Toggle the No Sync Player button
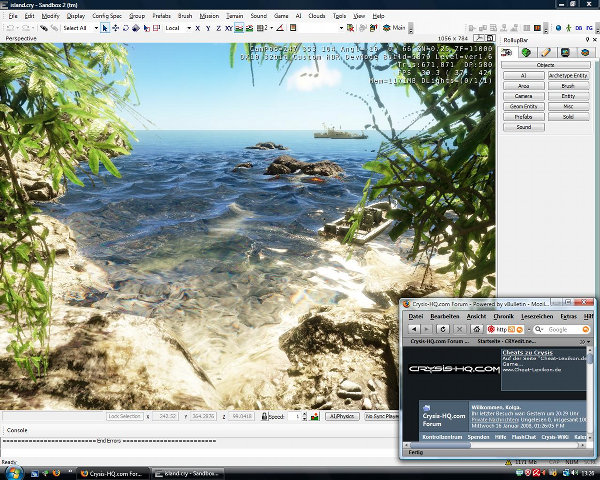 click(x=381, y=416)
